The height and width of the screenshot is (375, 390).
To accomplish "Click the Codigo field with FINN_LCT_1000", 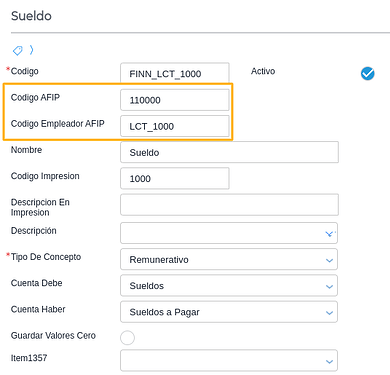I will pos(175,73).
